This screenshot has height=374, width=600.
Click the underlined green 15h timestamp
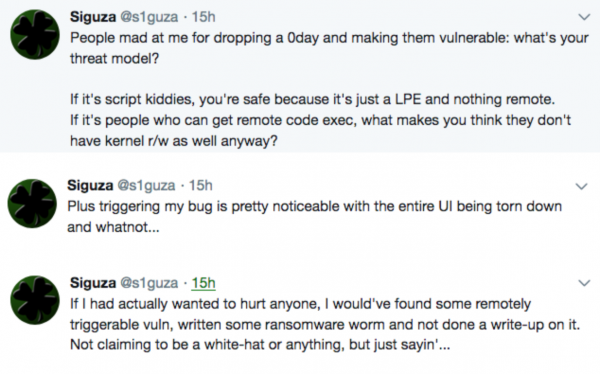(x=203, y=283)
